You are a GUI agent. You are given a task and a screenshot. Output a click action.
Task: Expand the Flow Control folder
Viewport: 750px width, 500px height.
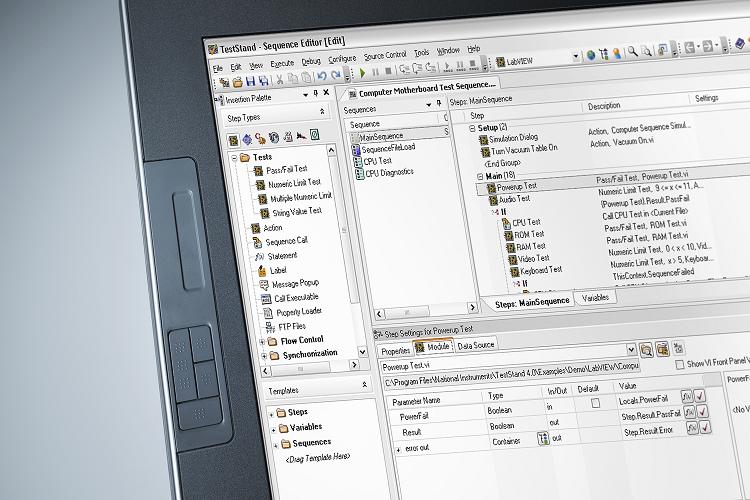(x=262, y=341)
